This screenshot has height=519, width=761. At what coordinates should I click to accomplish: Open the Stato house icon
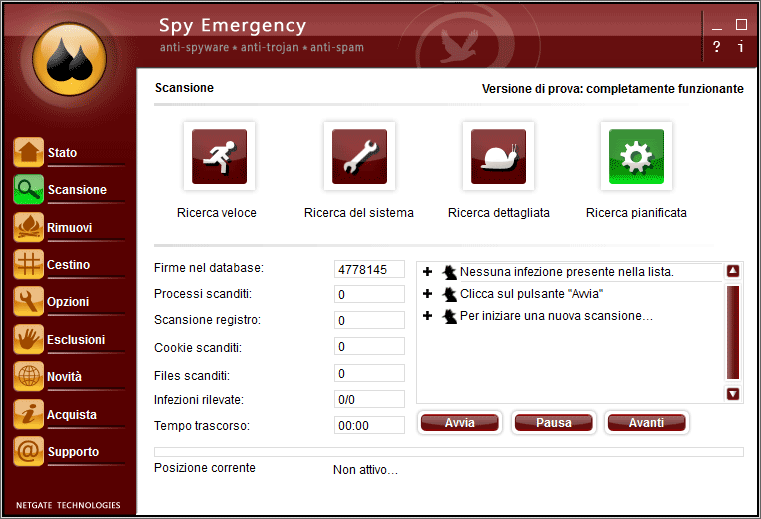(x=29, y=152)
